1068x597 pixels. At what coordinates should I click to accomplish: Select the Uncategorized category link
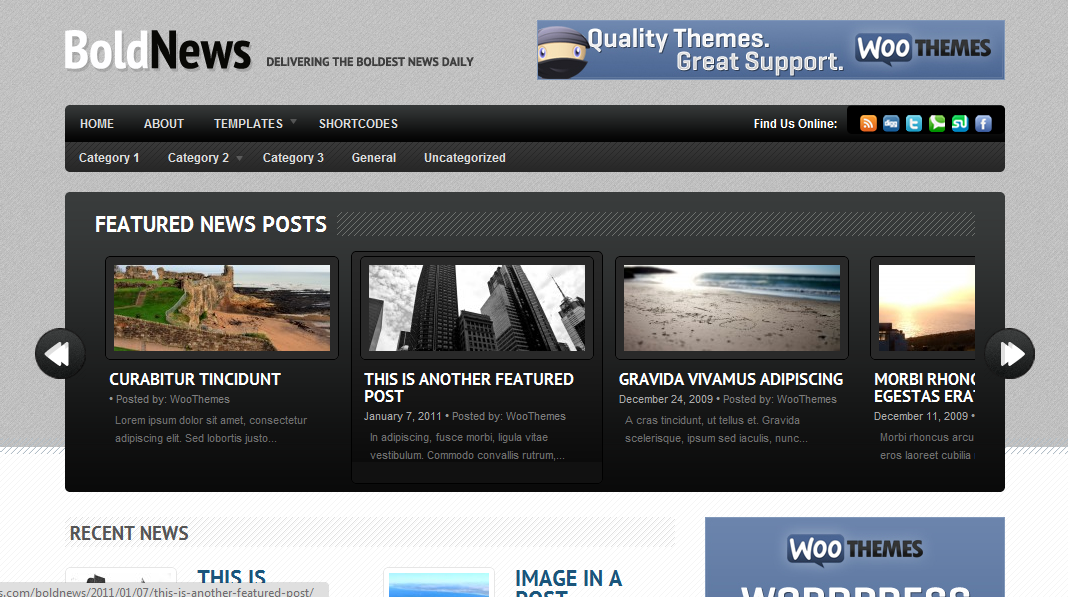click(465, 157)
